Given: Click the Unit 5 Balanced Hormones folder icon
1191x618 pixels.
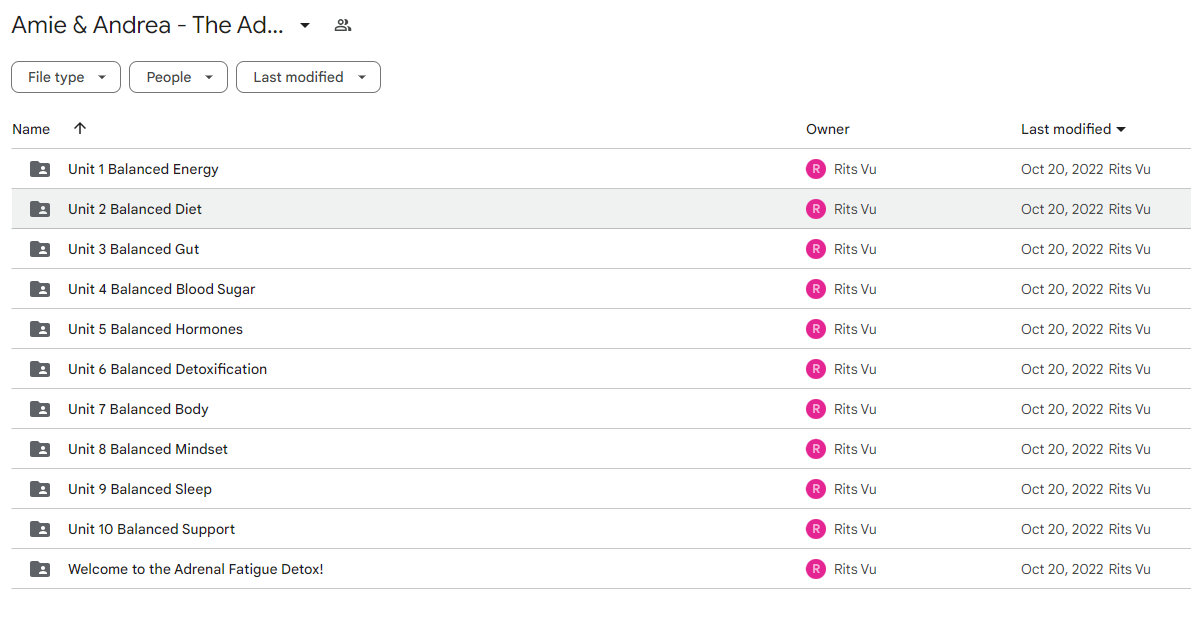Looking at the screenshot, I should coord(40,329).
